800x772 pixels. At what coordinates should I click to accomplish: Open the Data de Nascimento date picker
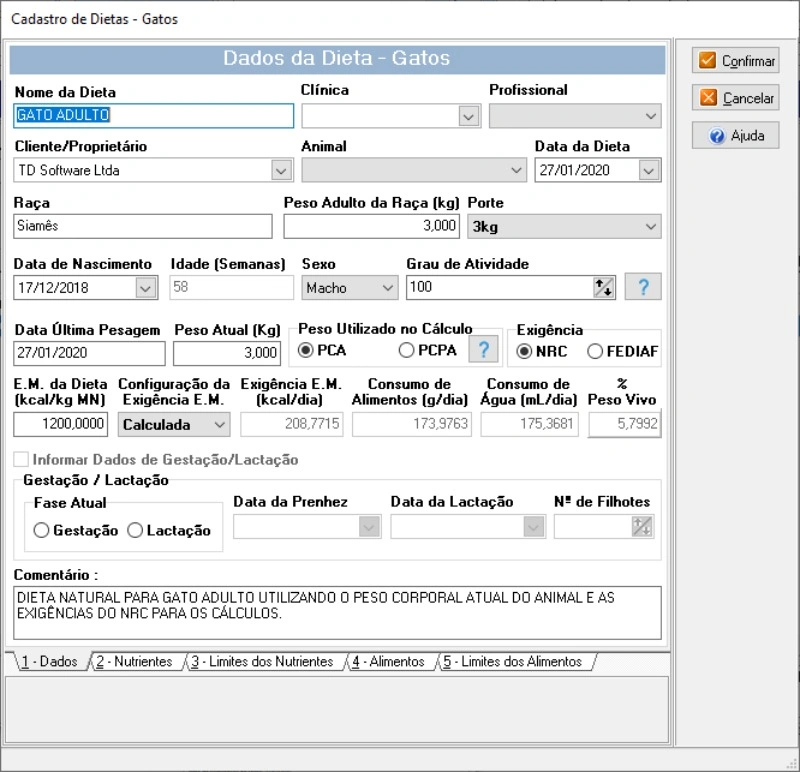pos(145,288)
